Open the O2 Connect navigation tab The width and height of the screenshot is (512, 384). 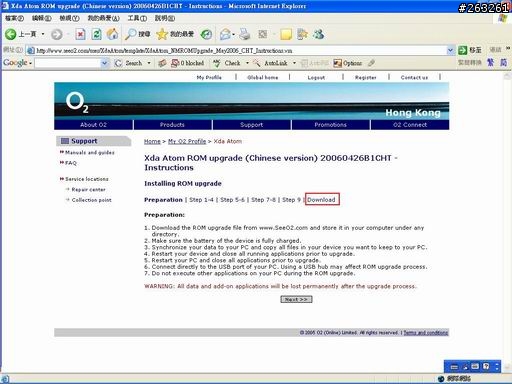click(x=410, y=125)
